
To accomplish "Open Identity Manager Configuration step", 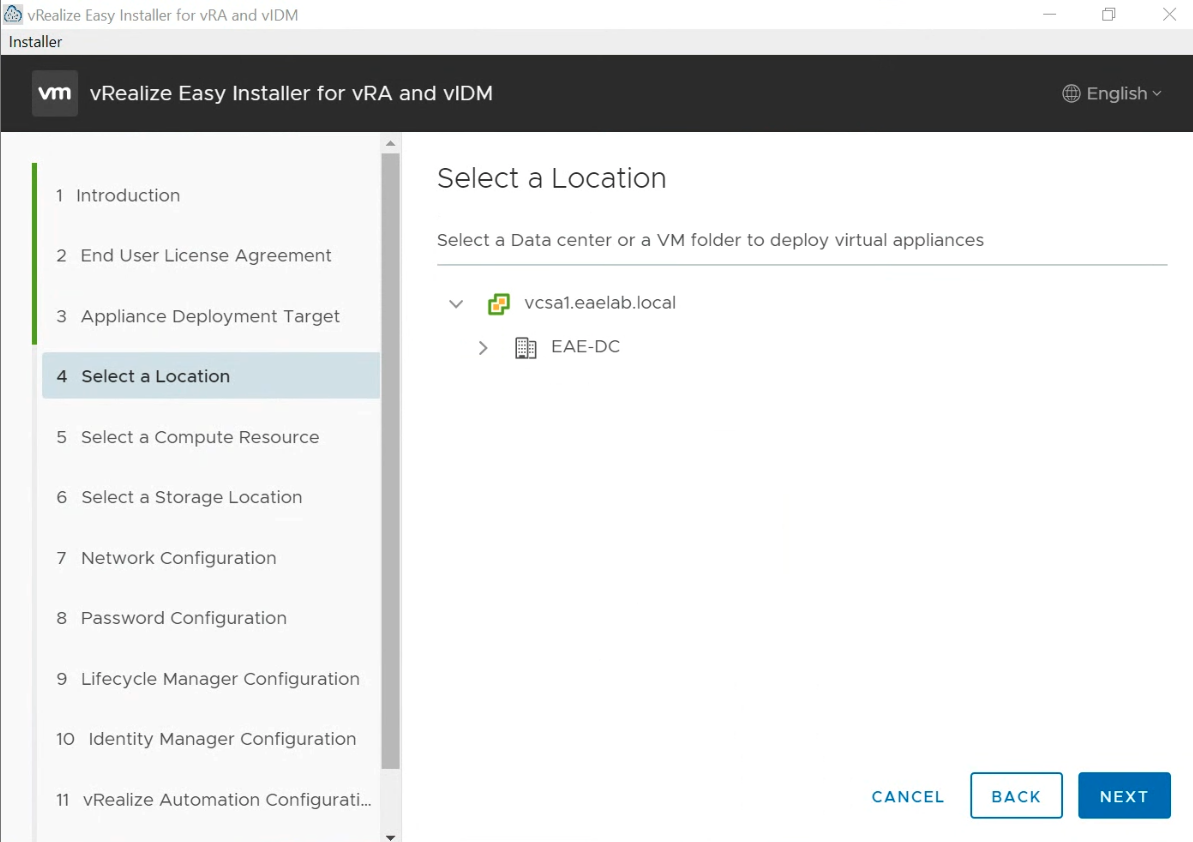I will click(221, 739).
